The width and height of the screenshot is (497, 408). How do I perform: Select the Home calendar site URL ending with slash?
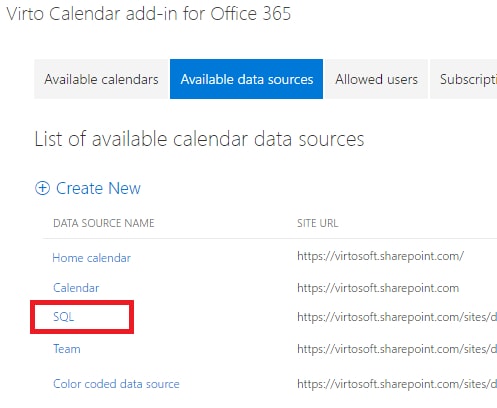tap(380, 256)
